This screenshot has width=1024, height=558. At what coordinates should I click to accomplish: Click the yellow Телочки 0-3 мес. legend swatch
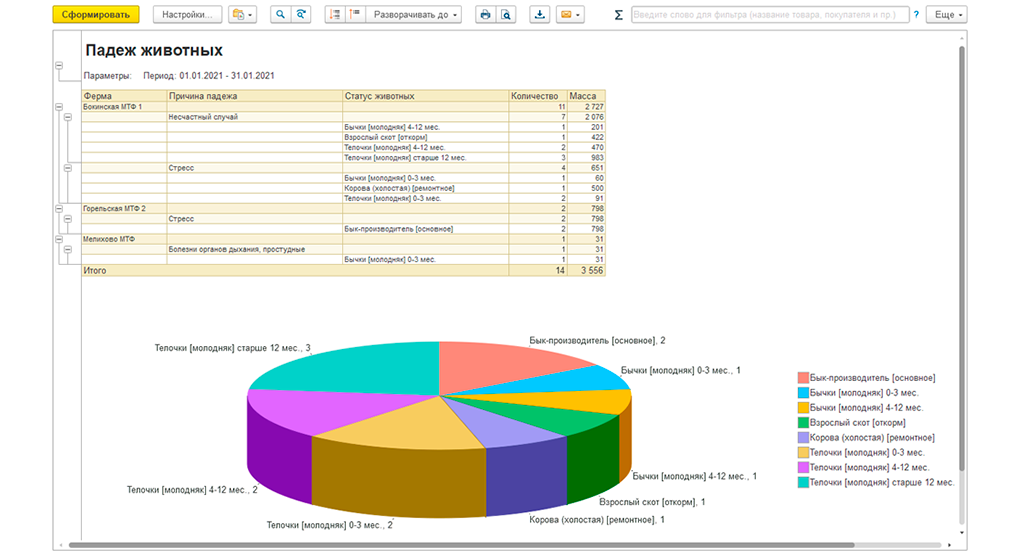point(803,452)
